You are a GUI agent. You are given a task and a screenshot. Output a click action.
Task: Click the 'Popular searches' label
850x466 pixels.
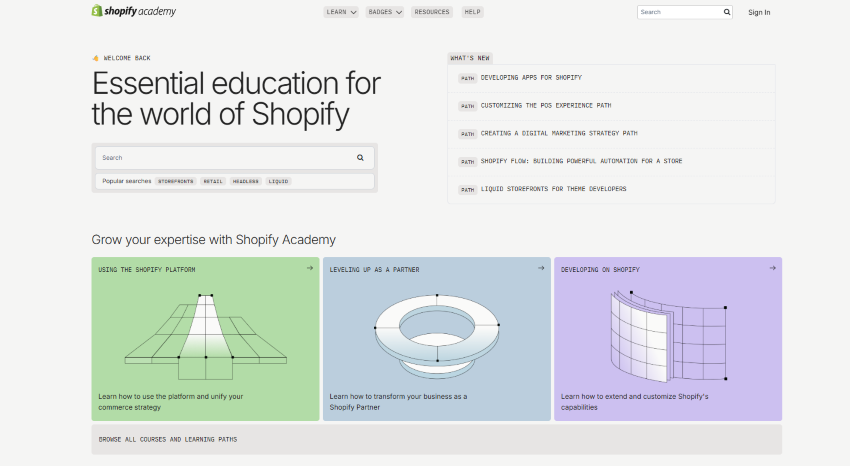click(127, 181)
